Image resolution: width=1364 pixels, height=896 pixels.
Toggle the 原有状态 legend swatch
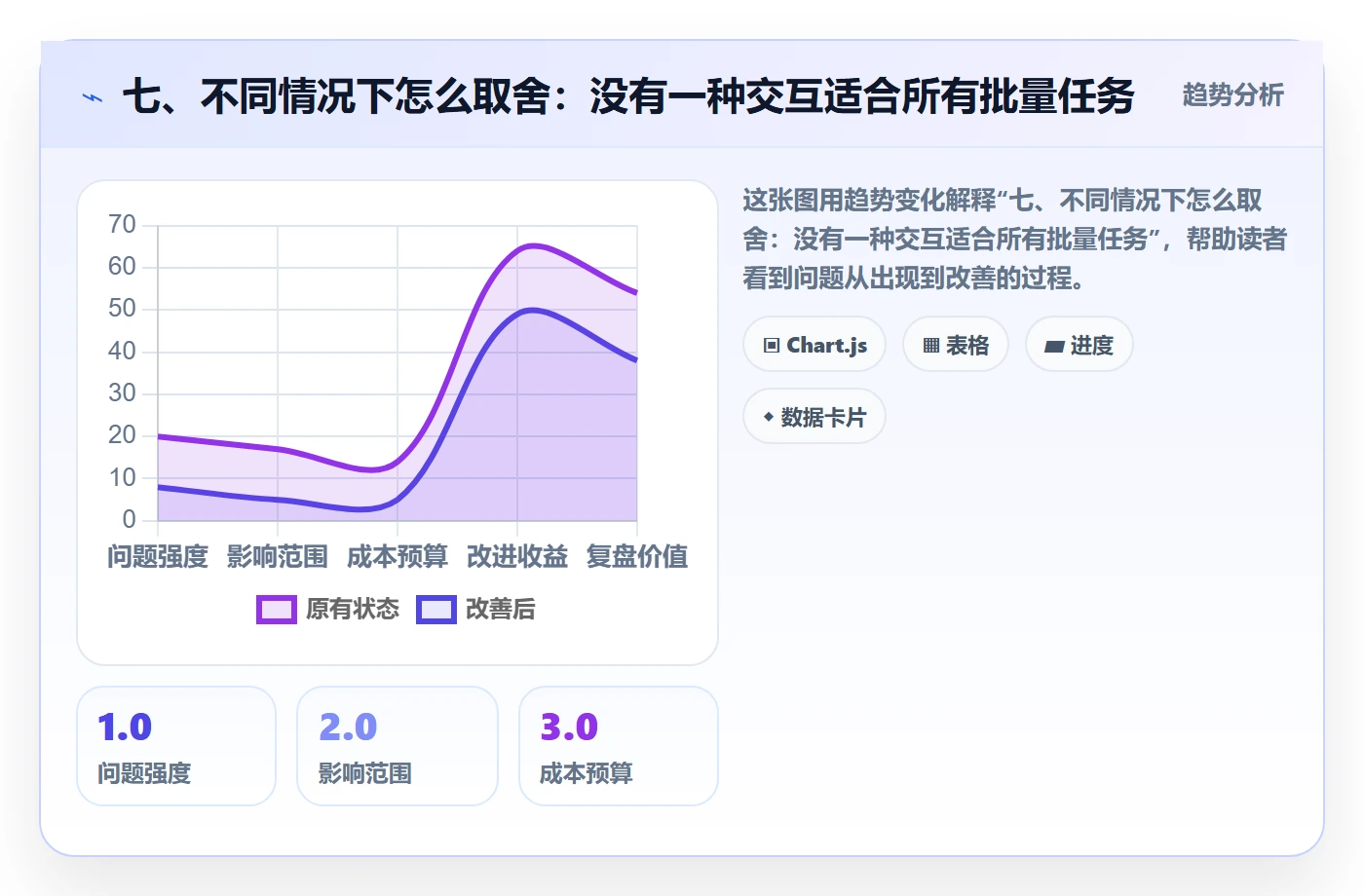point(277,610)
